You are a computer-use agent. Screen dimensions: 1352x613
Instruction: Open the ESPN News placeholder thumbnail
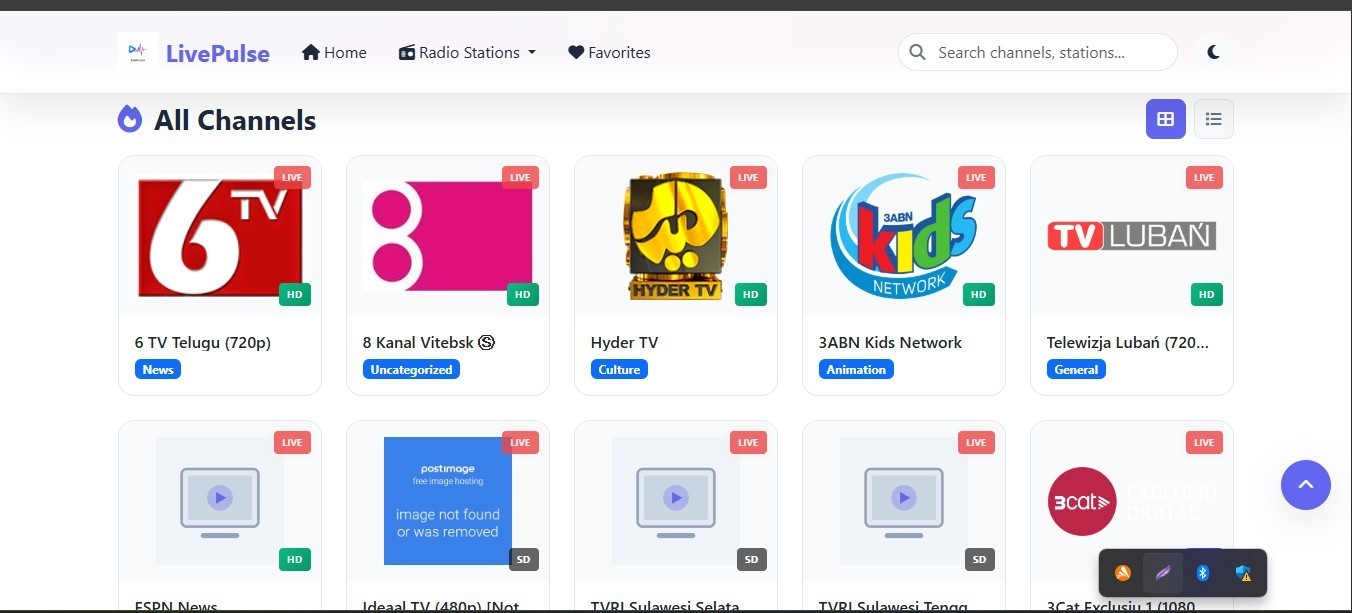(x=220, y=501)
